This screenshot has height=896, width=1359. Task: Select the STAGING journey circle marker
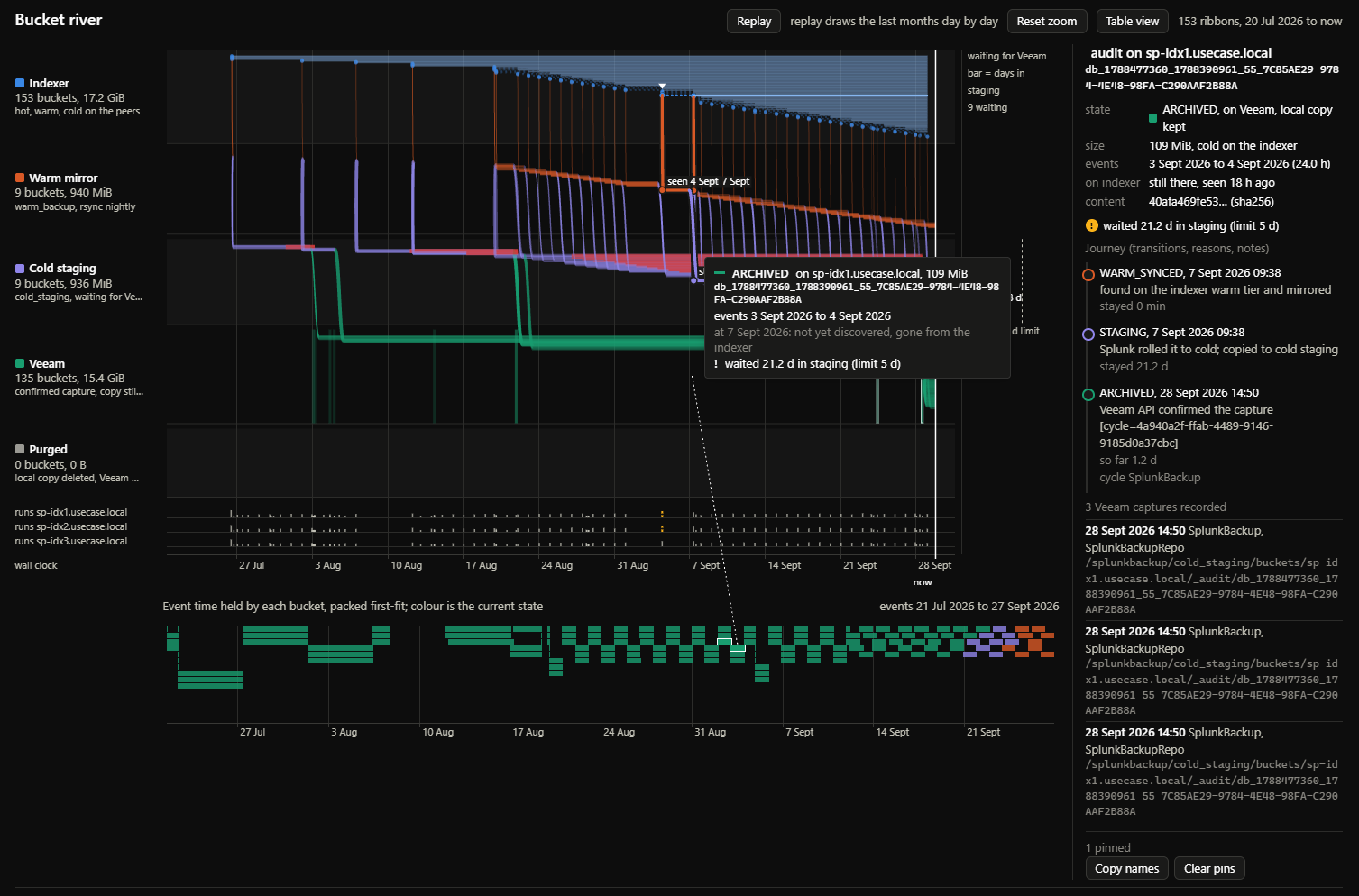[x=1088, y=334]
